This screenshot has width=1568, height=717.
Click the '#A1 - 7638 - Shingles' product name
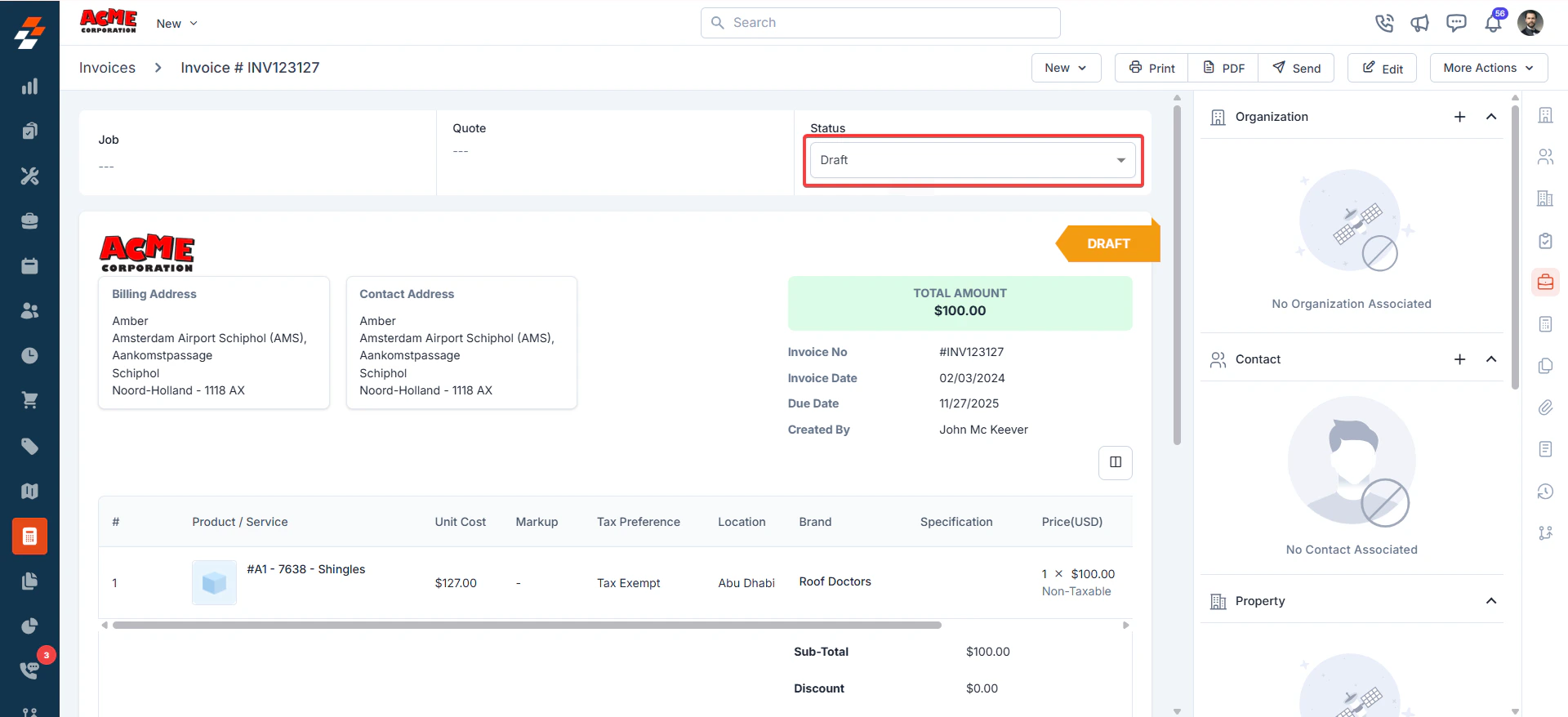pyautogui.click(x=306, y=569)
